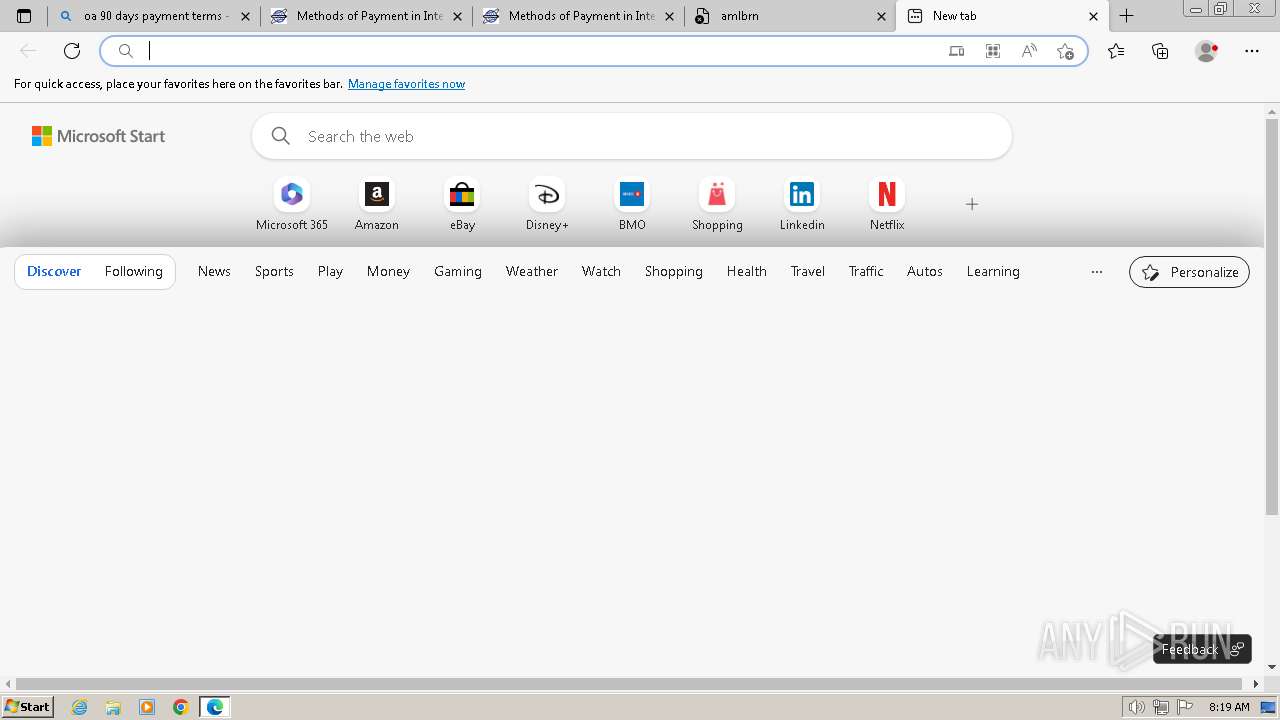
Task: Open the Amazon quick link
Action: point(377,205)
